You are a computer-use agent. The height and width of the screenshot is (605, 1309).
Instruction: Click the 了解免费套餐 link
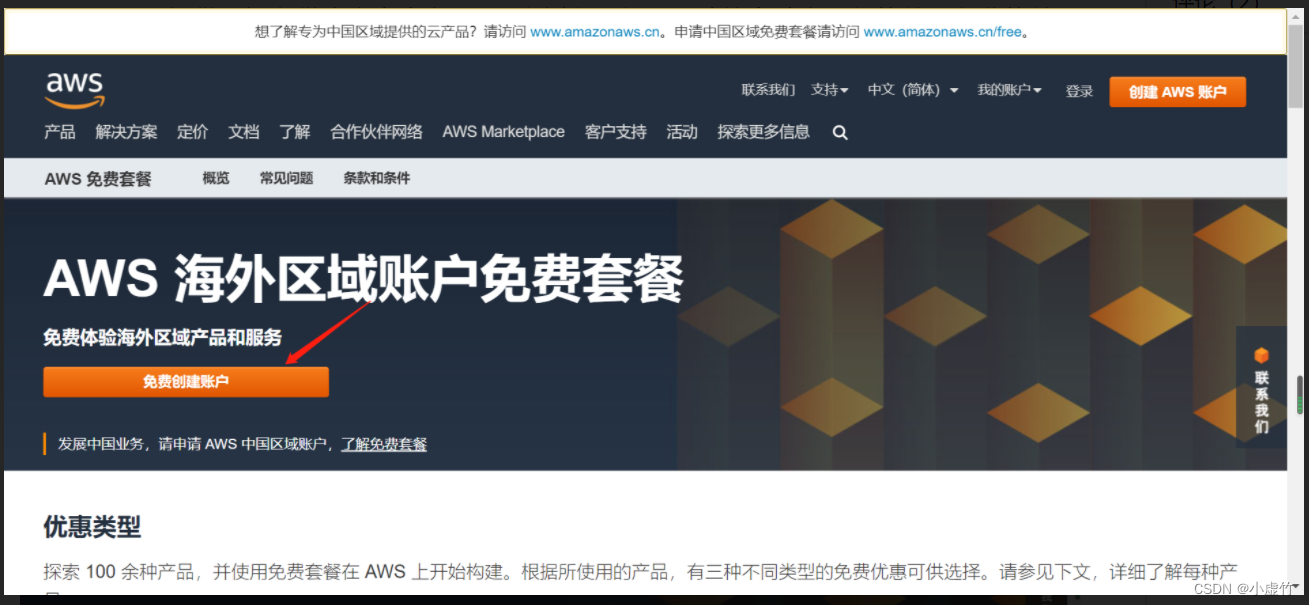384,444
